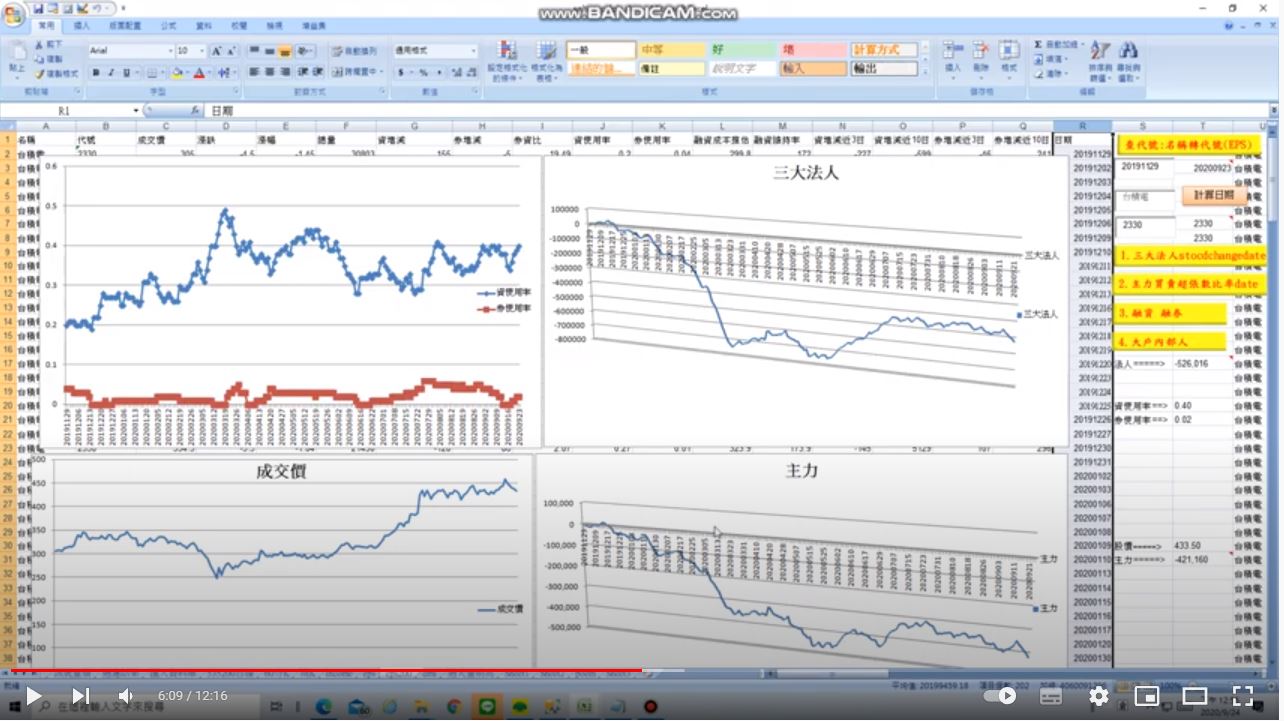Viewport: 1284px width, 721px height.
Task: Apply the 壞 (Bad) cell style
Action: coord(814,49)
